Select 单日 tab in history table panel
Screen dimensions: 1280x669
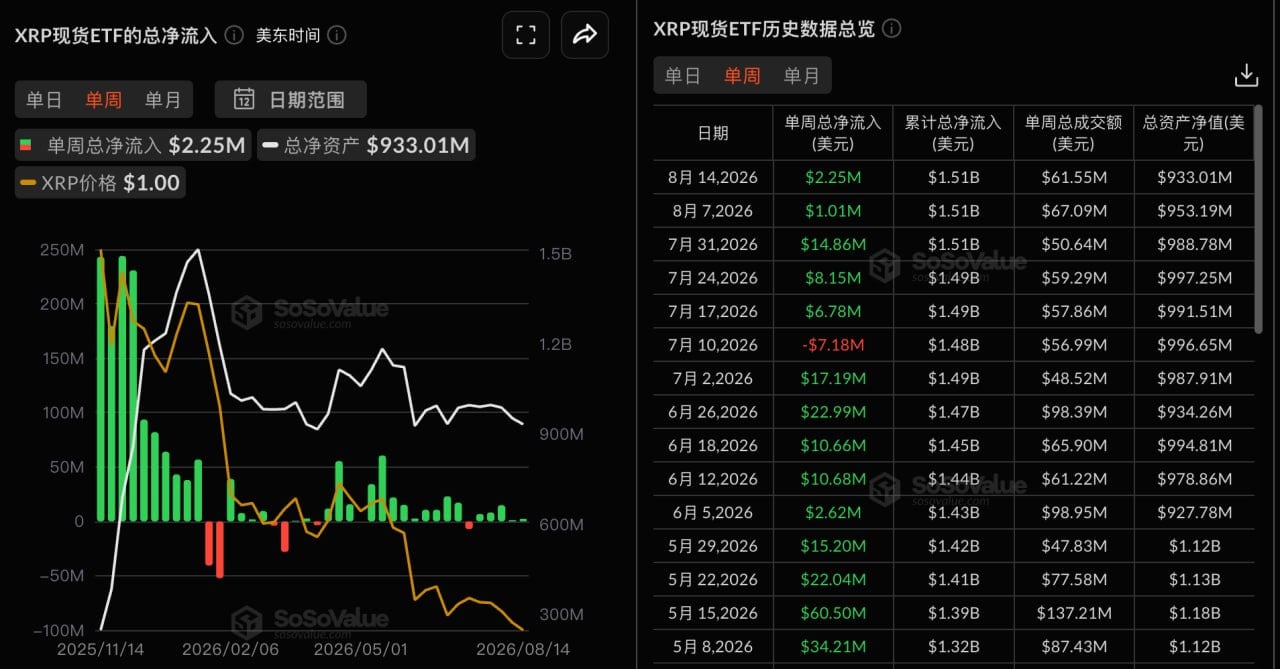click(683, 76)
